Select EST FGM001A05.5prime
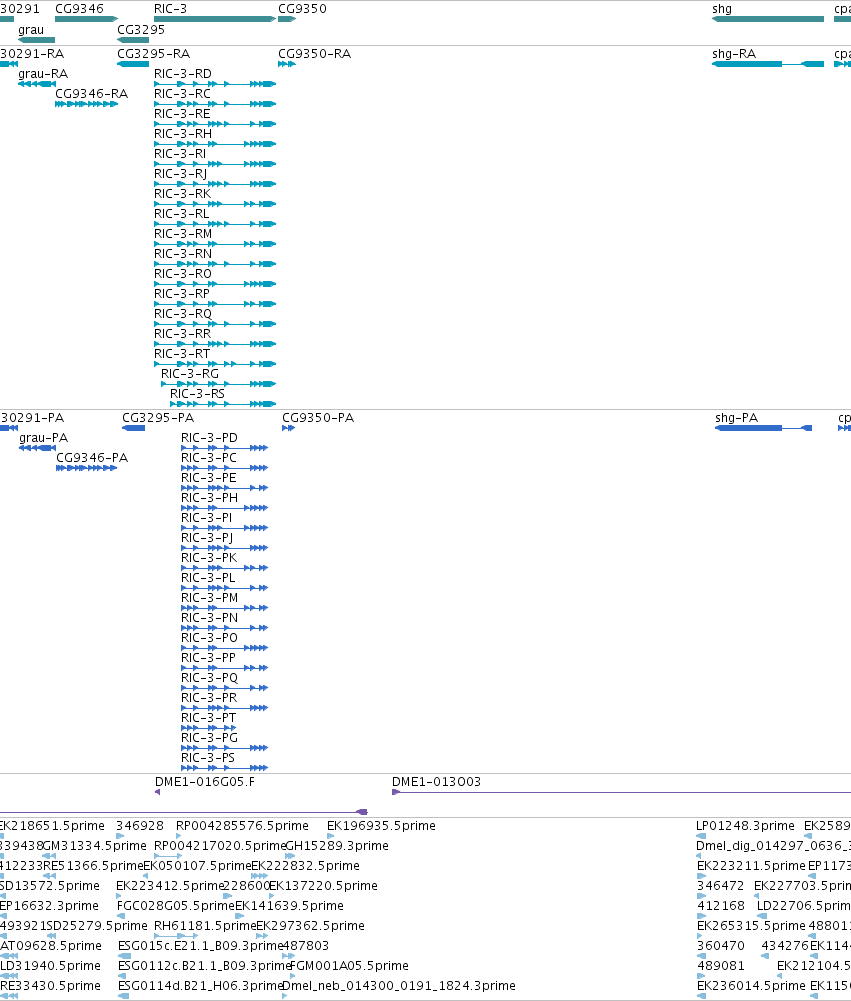 point(349,966)
